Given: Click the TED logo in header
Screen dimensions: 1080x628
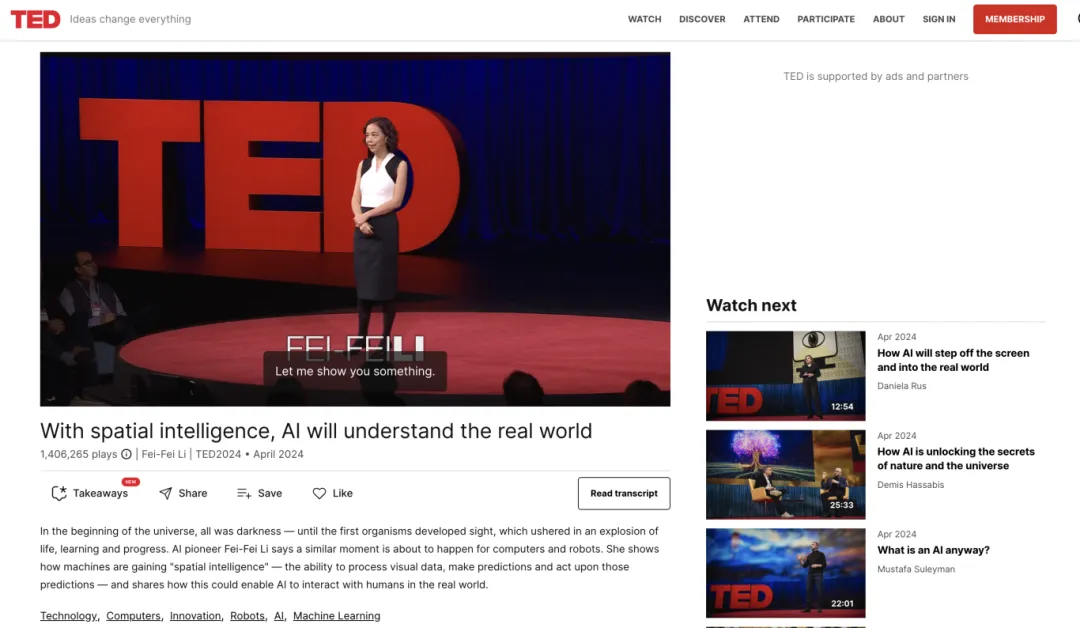Looking at the screenshot, I should pos(35,19).
